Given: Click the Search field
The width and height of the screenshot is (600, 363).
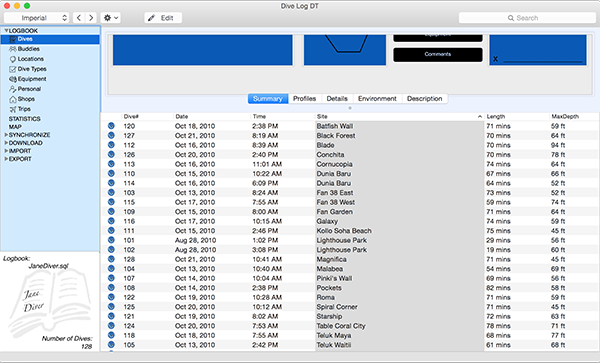Looking at the screenshot, I should click(x=527, y=18).
